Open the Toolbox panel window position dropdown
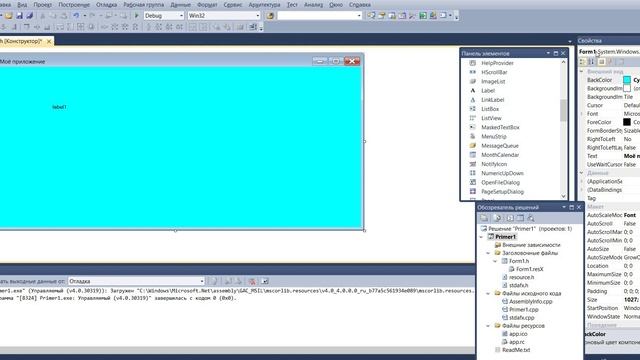Viewport: 640px width, 360px height. [x=548, y=53]
